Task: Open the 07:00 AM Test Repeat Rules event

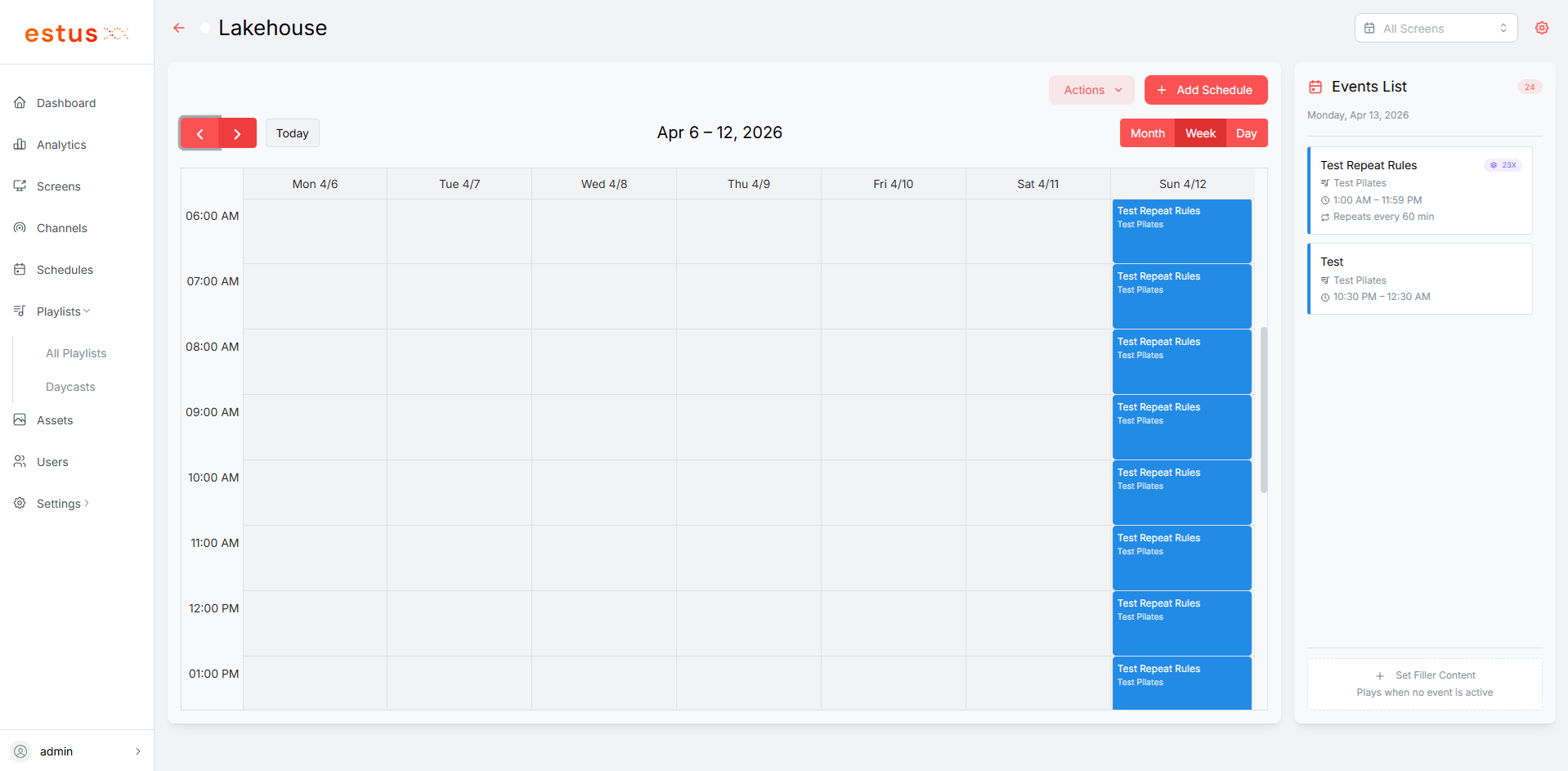Action: (1181, 297)
